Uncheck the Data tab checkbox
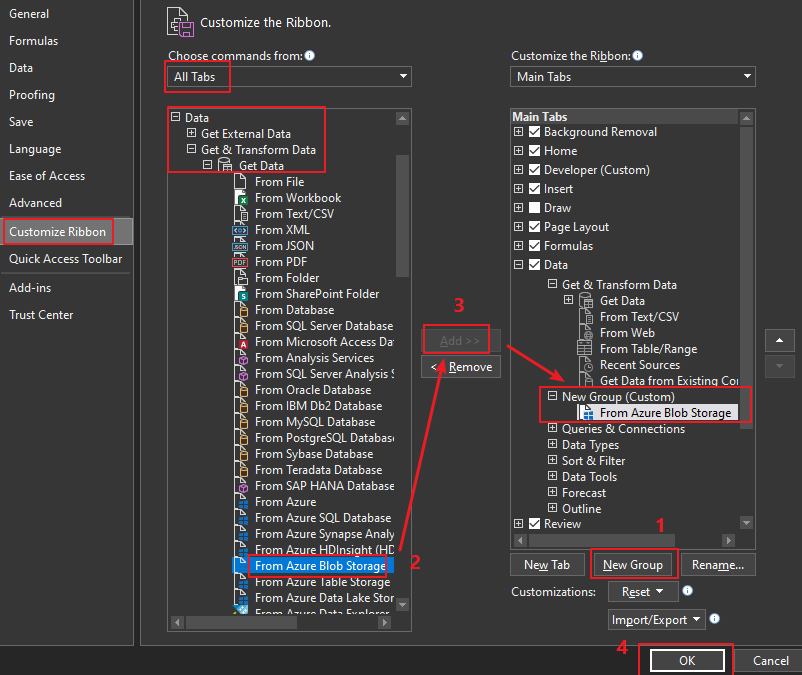The image size is (802, 675). point(534,264)
